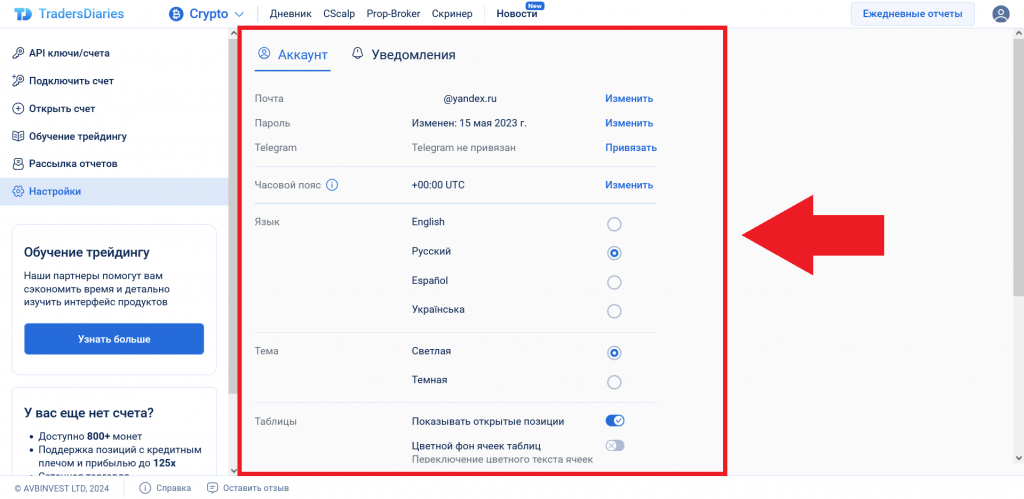
Task: Click the sidebar scrollbar down arrow
Action: (x=233, y=470)
